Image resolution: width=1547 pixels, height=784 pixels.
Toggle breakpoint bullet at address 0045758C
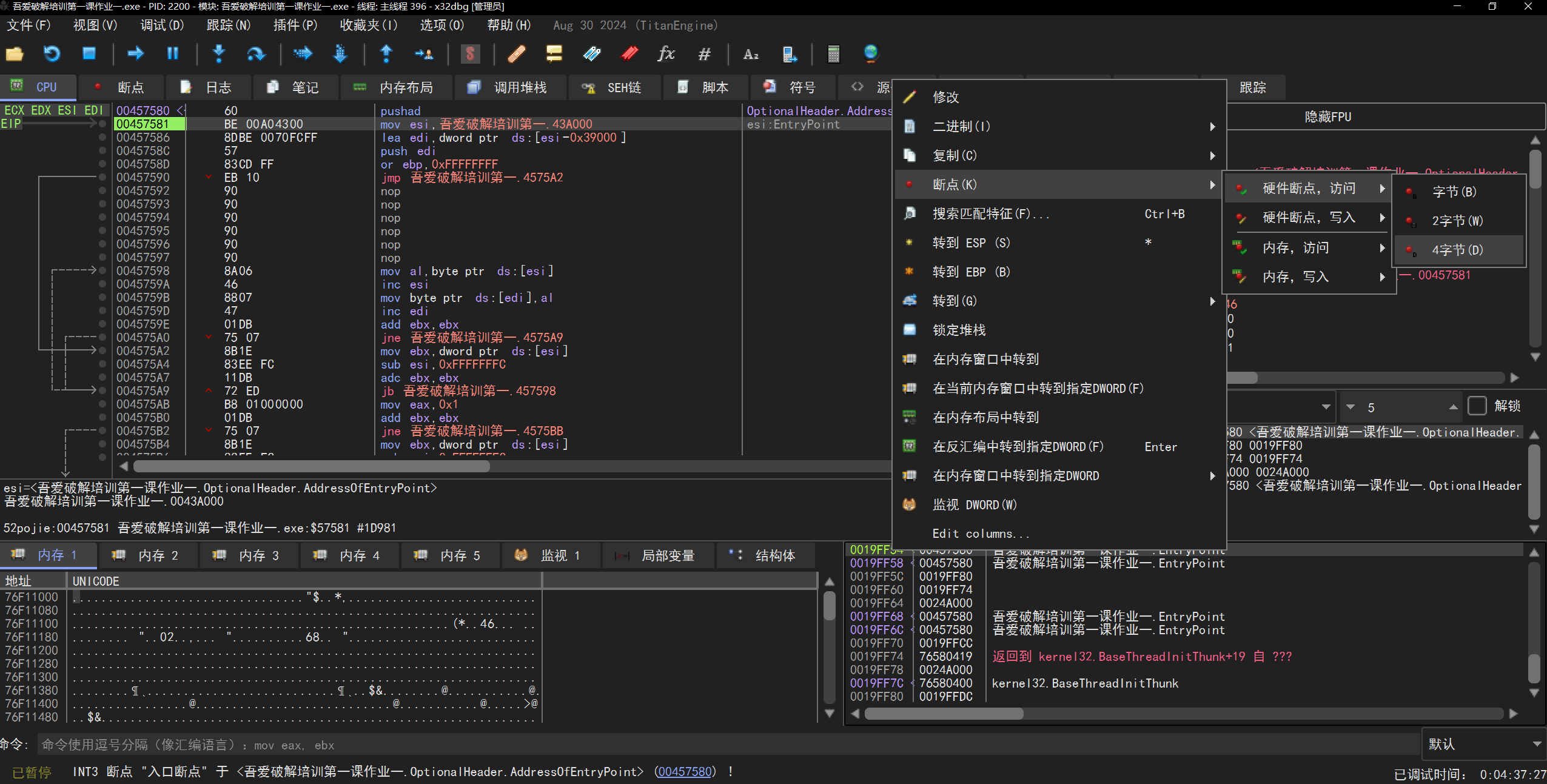[102, 151]
